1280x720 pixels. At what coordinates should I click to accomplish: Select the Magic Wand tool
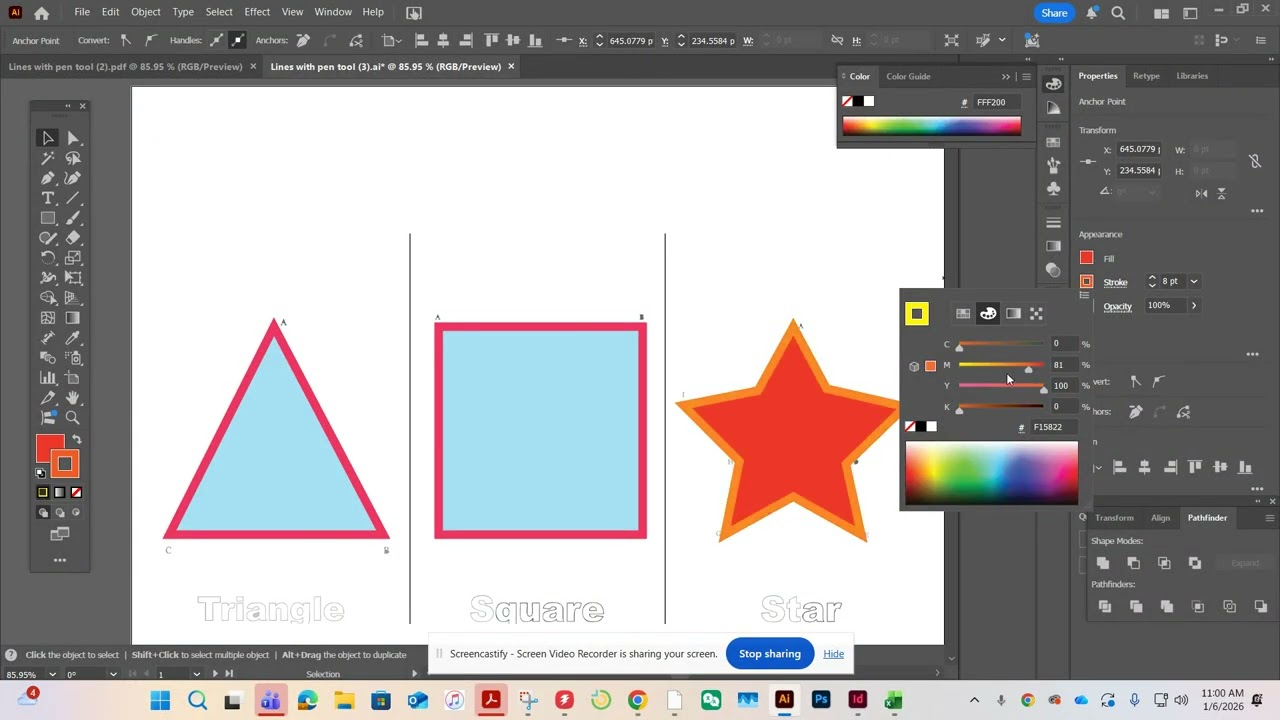[x=48, y=158]
